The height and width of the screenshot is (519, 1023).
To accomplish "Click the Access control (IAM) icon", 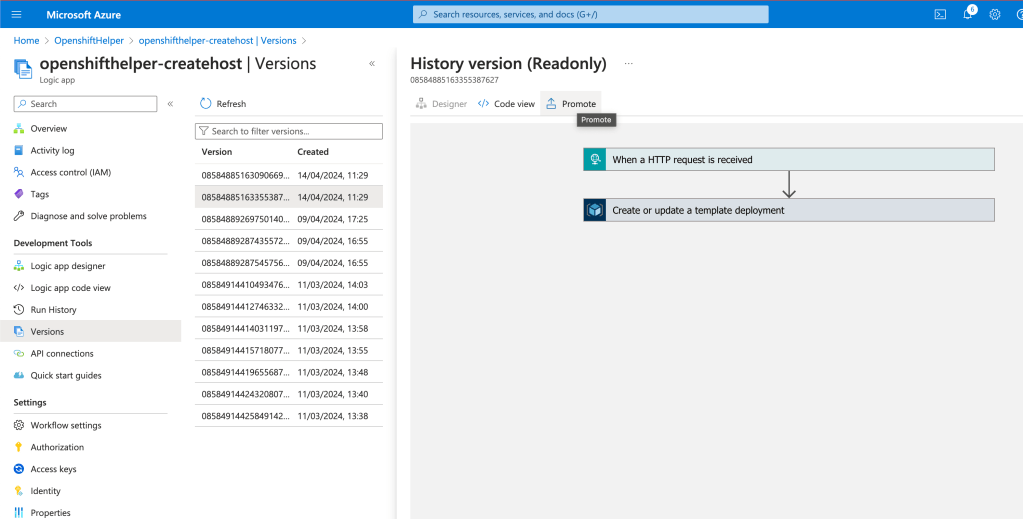I will 19,172.
